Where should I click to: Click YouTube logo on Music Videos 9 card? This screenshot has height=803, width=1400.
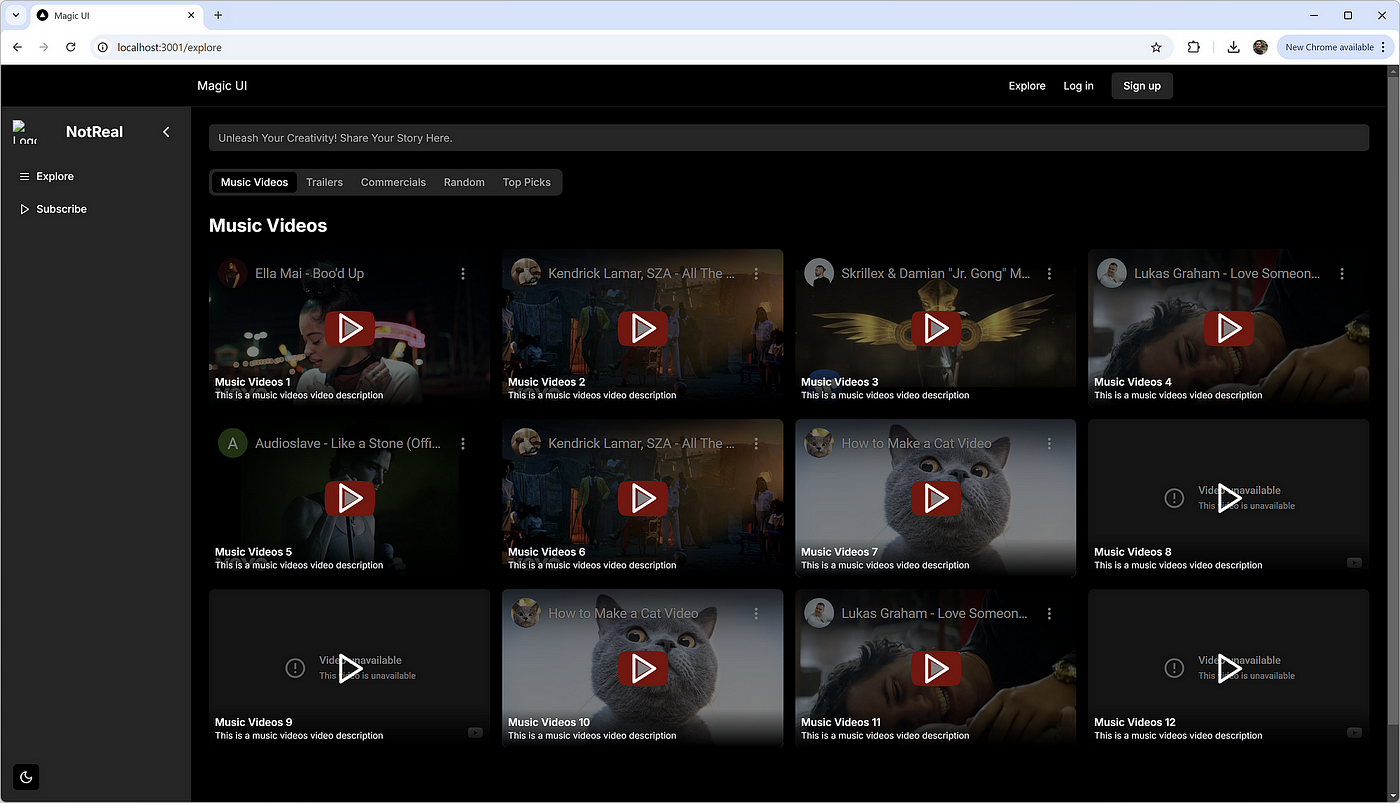pyautogui.click(x=475, y=732)
